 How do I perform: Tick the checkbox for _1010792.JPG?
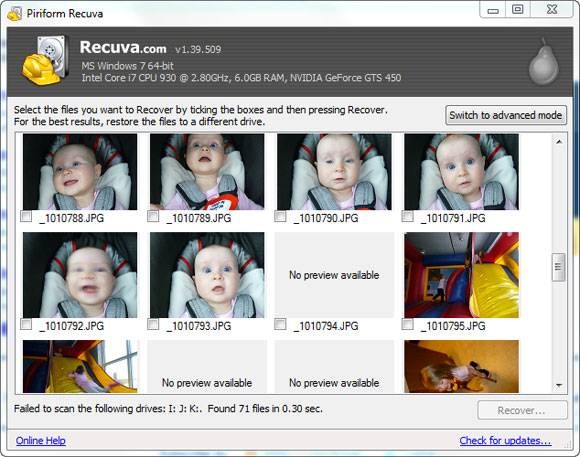(x=26, y=325)
